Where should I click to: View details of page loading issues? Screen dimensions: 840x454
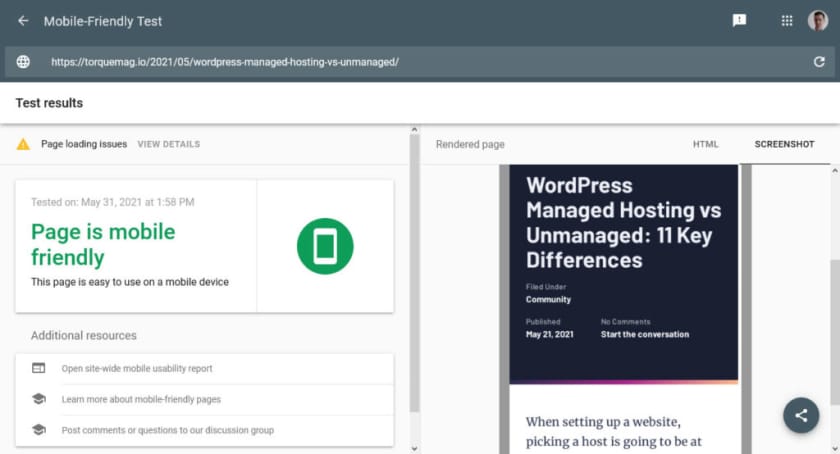[x=169, y=144]
